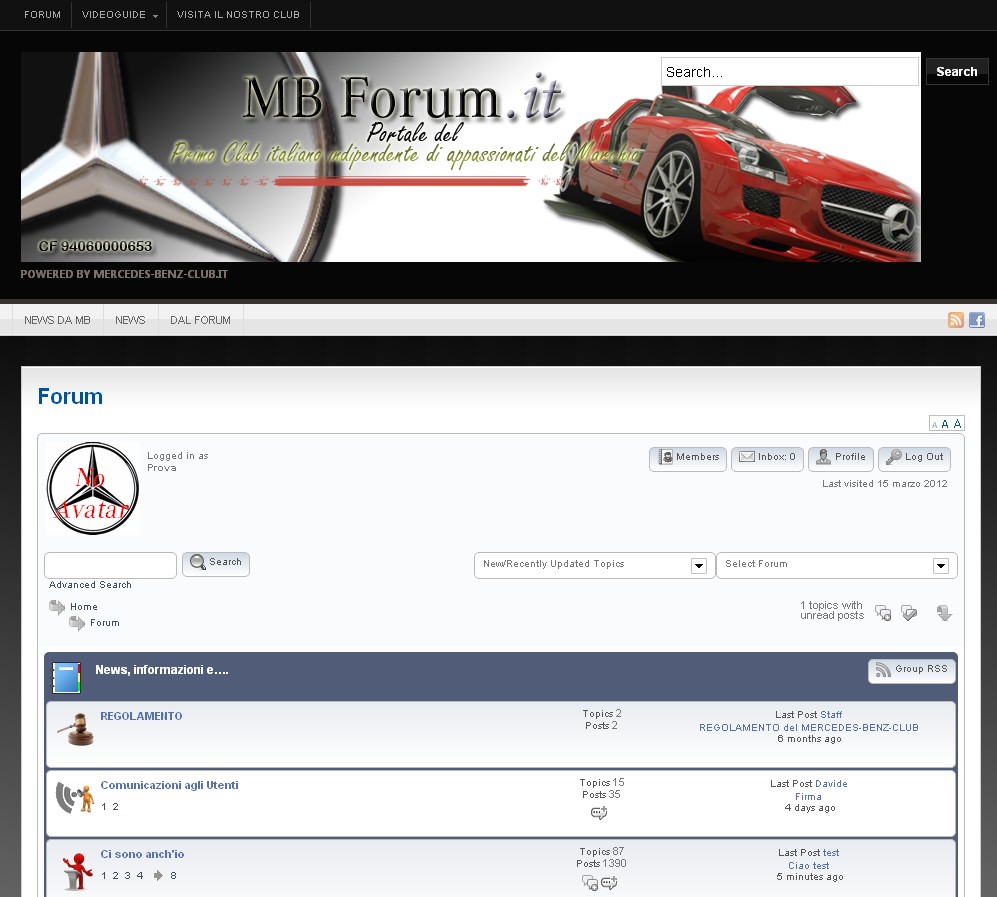Focus the header Search... input field

click(790, 72)
